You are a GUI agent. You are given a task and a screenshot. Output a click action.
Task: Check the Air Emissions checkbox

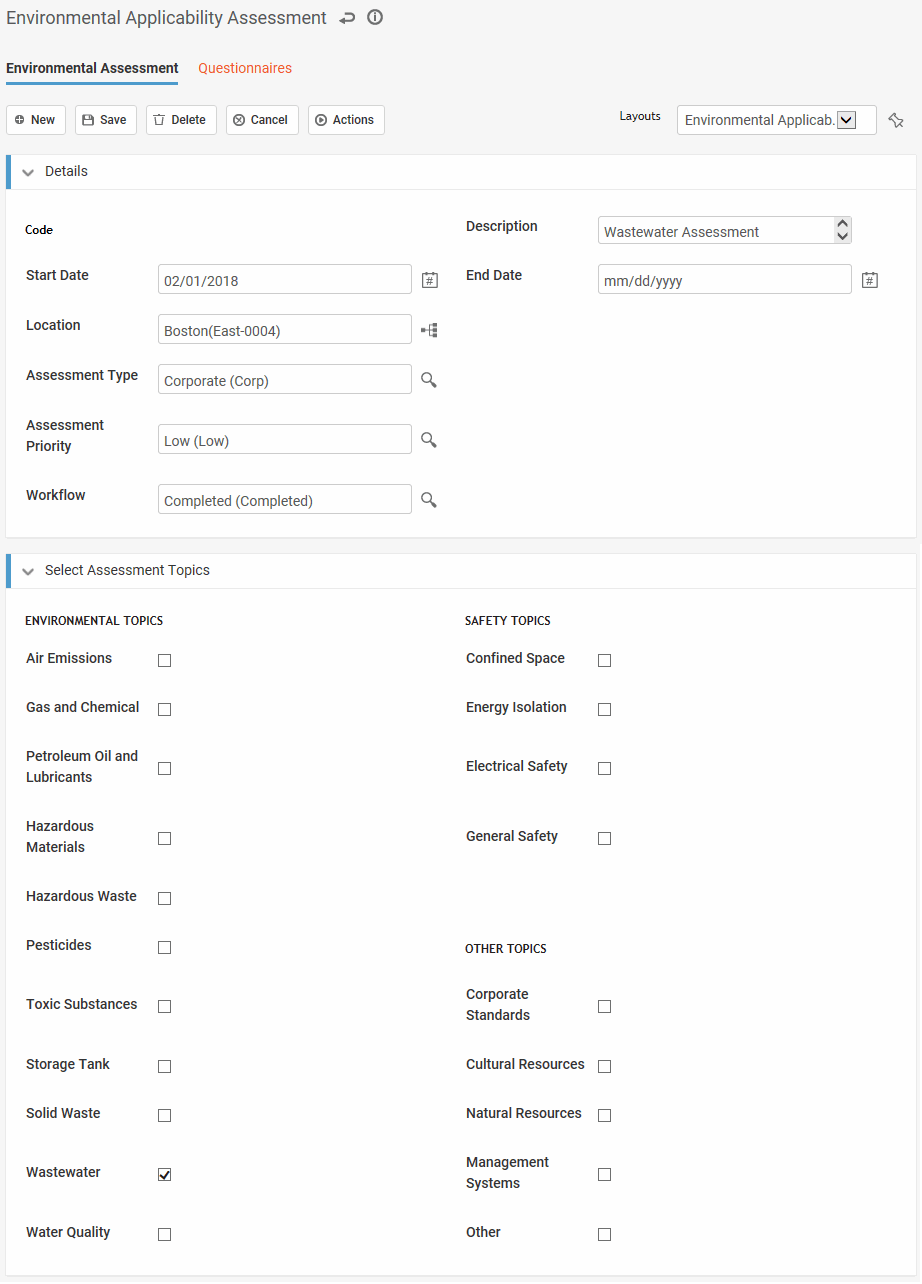click(165, 660)
